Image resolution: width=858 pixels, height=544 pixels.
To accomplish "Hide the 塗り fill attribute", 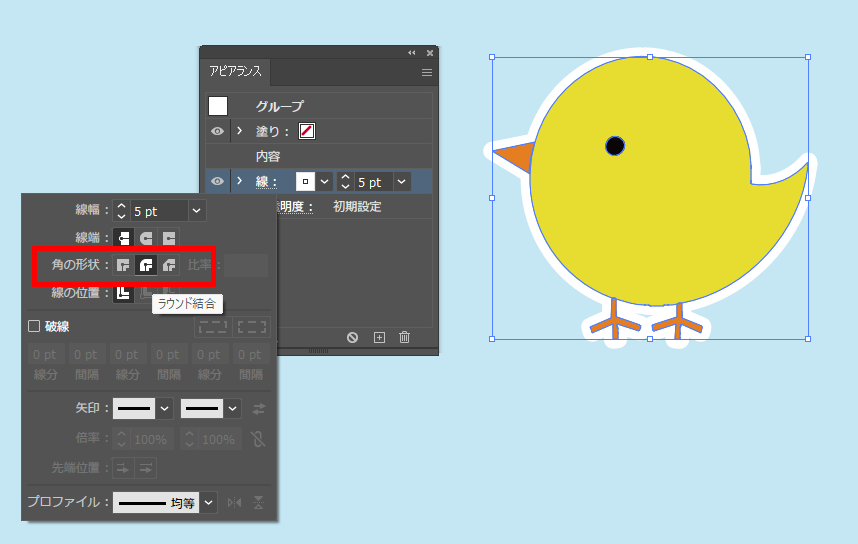I will (217, 131).
